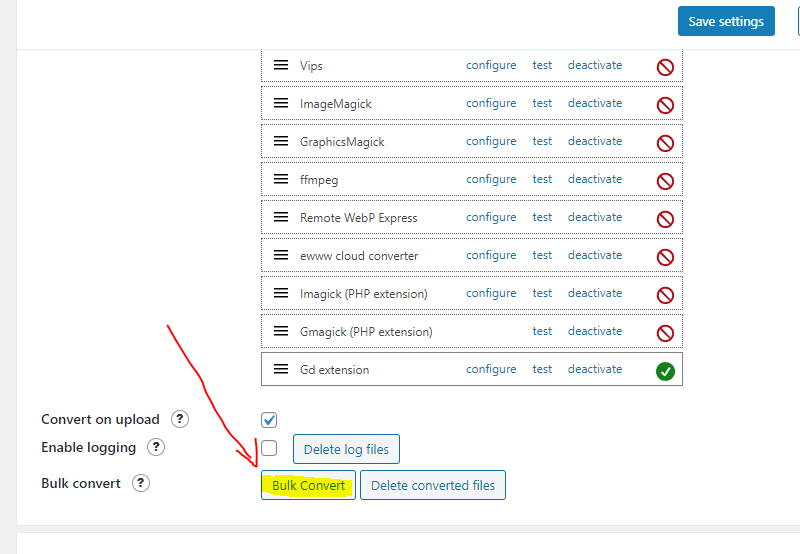Enable the logging checkbox
This screenshot has width=800, height=554.
269,448
